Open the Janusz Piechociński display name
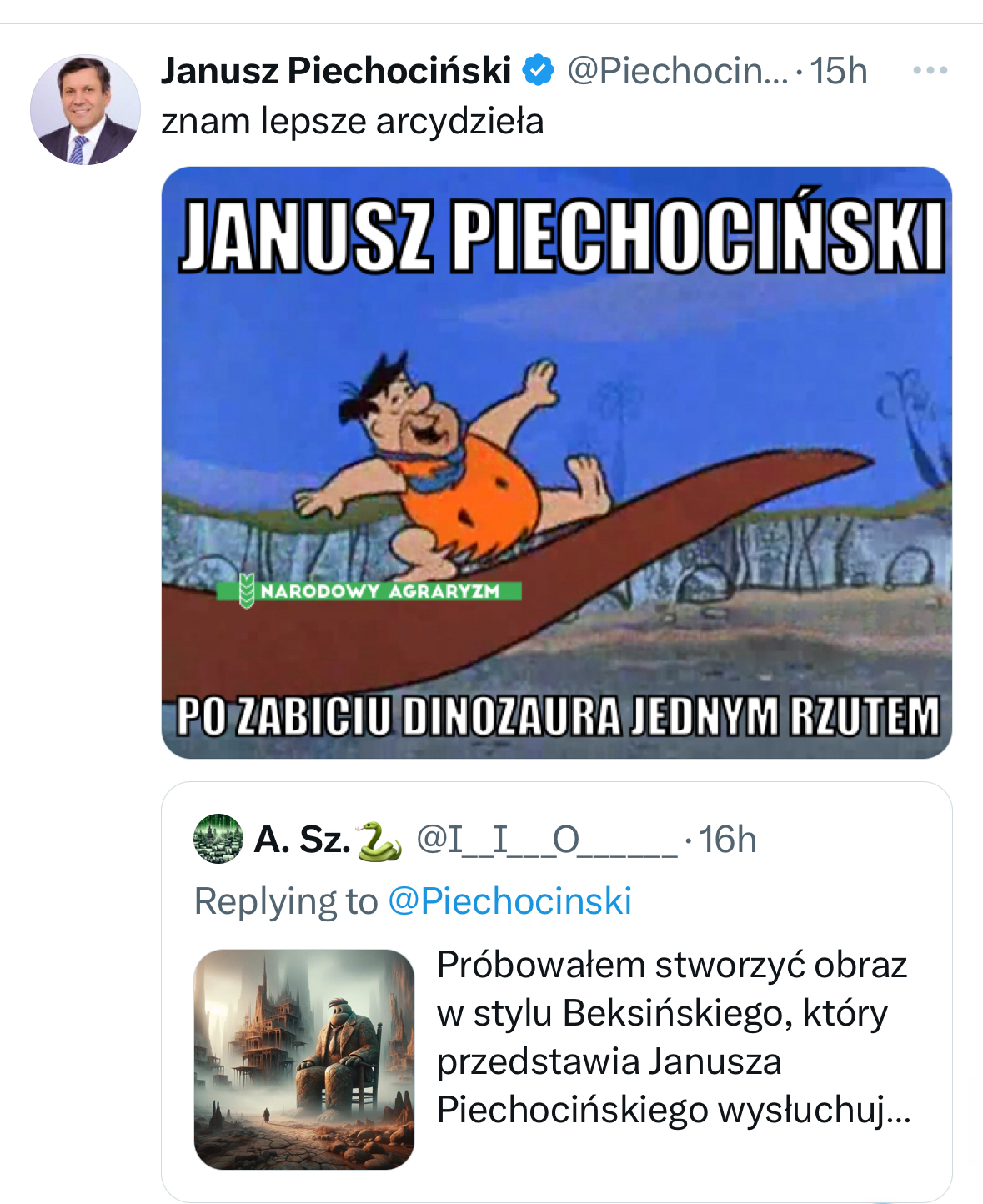The image size is (983, 1204). click(x=336, y=71)
